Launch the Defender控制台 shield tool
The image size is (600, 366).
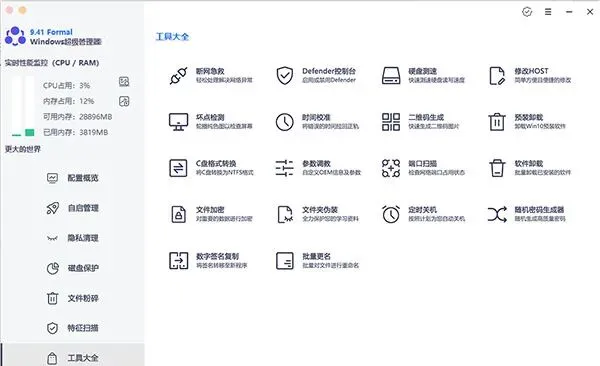pyautogui.click(x=316, y=75)
